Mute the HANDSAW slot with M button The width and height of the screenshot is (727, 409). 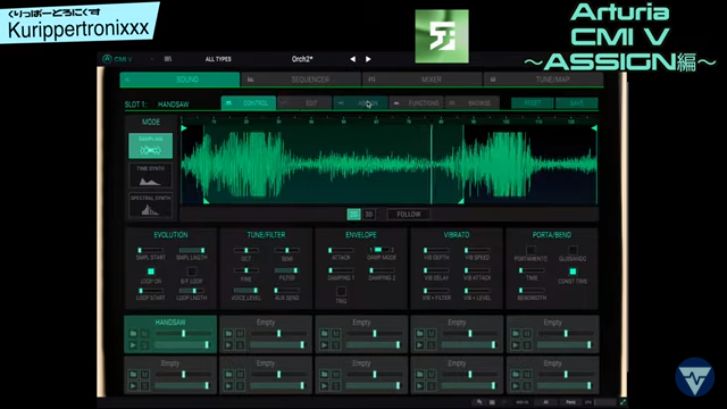[x=144, y=333]
